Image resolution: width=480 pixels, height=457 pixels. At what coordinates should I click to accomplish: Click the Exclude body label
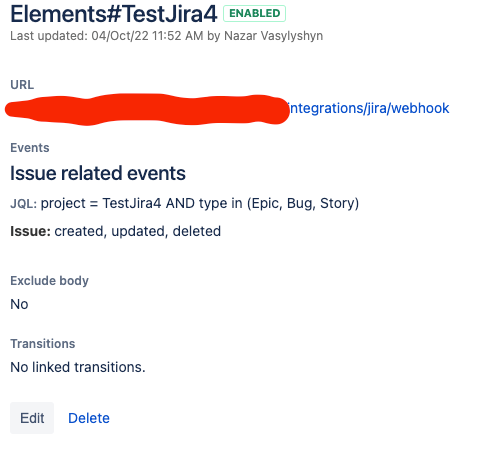[x=50, y=281]
